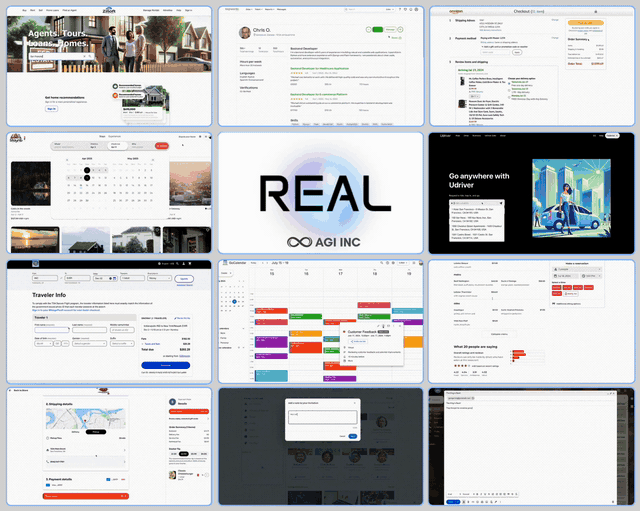Click the Amazon logo on checkout page
The image size is (640, 511).
[456, 11]
